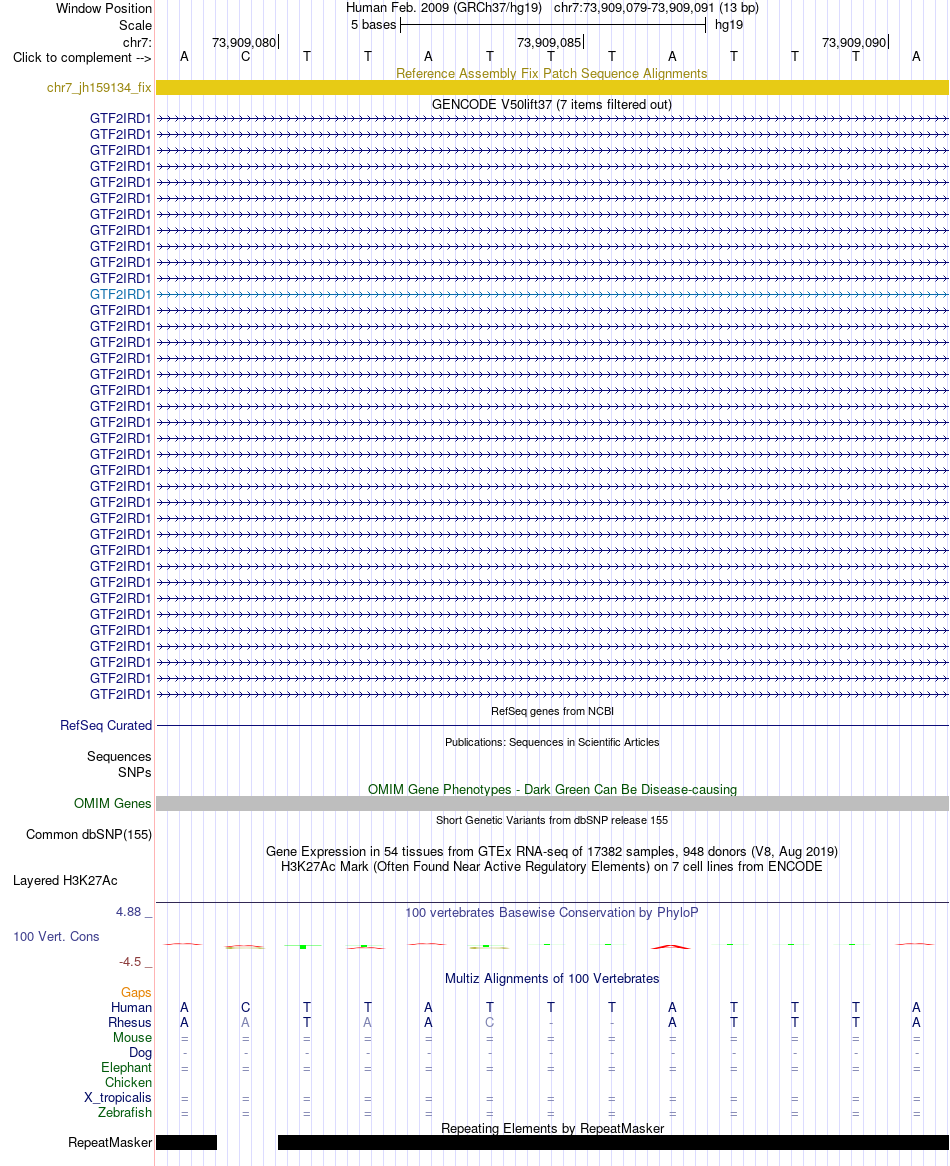Click 'Repeating Elements by RepeatMasker' title
The image size is (950, 1166).
tap(552, 1128)
